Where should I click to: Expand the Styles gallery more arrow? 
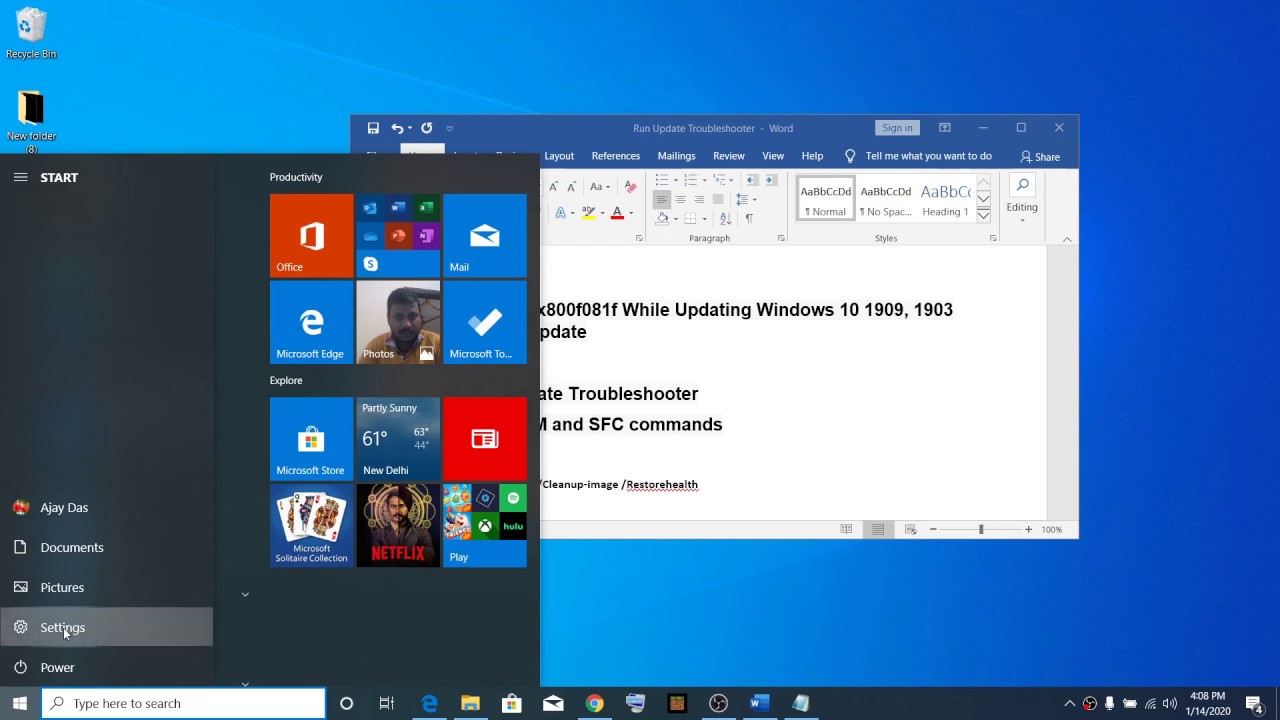tap(984, 214)
